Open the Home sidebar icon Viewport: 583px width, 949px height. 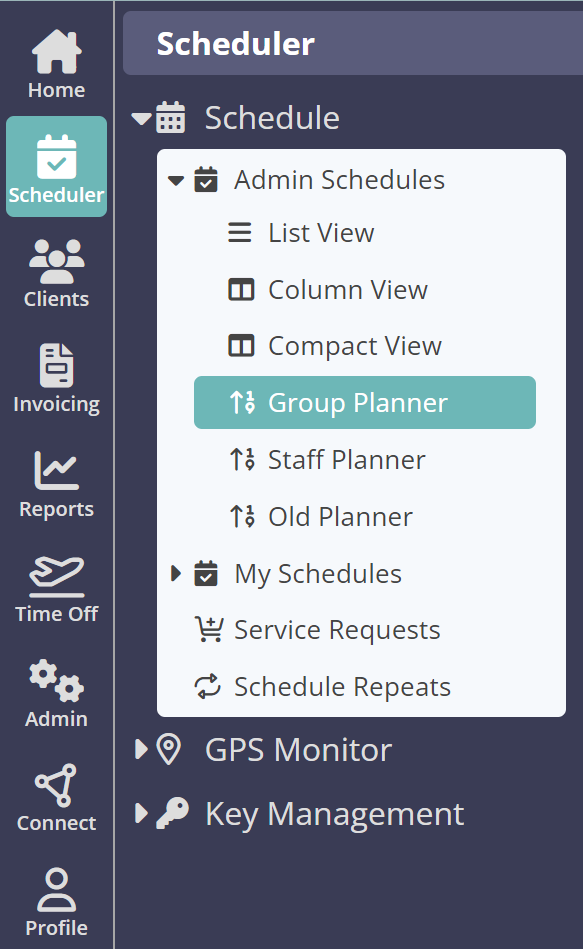click(x=56, y=52)
